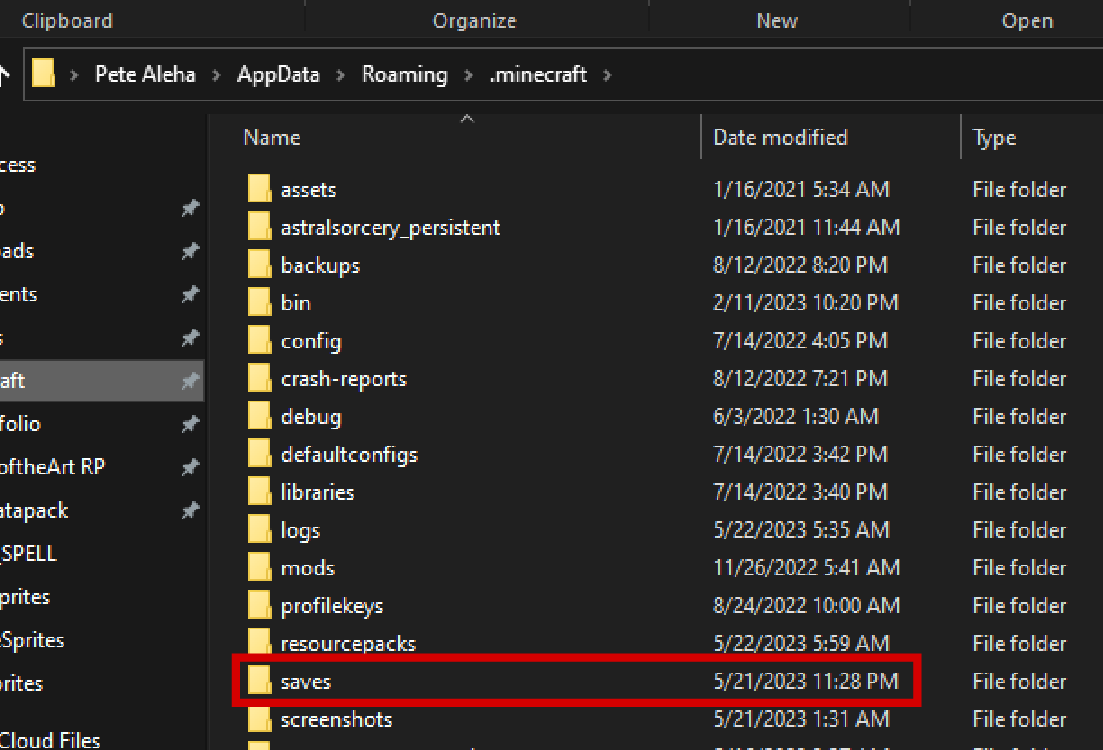Expand chevron after AppData in breadcrumb
Viewport: 1103px width, 750px height.
coord(340,75)
